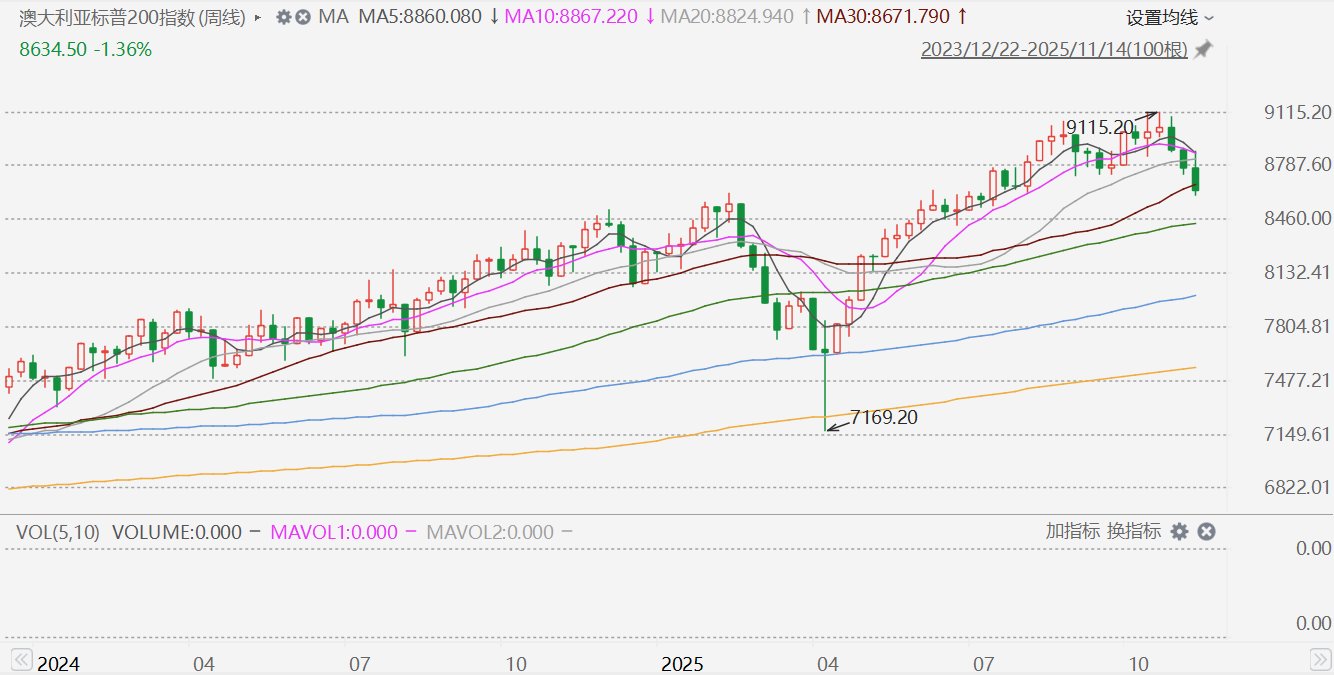Expand the 设置均线 dropdown
The height and width of the screenshot is (675, 1334).
(x=1170, y=17)
